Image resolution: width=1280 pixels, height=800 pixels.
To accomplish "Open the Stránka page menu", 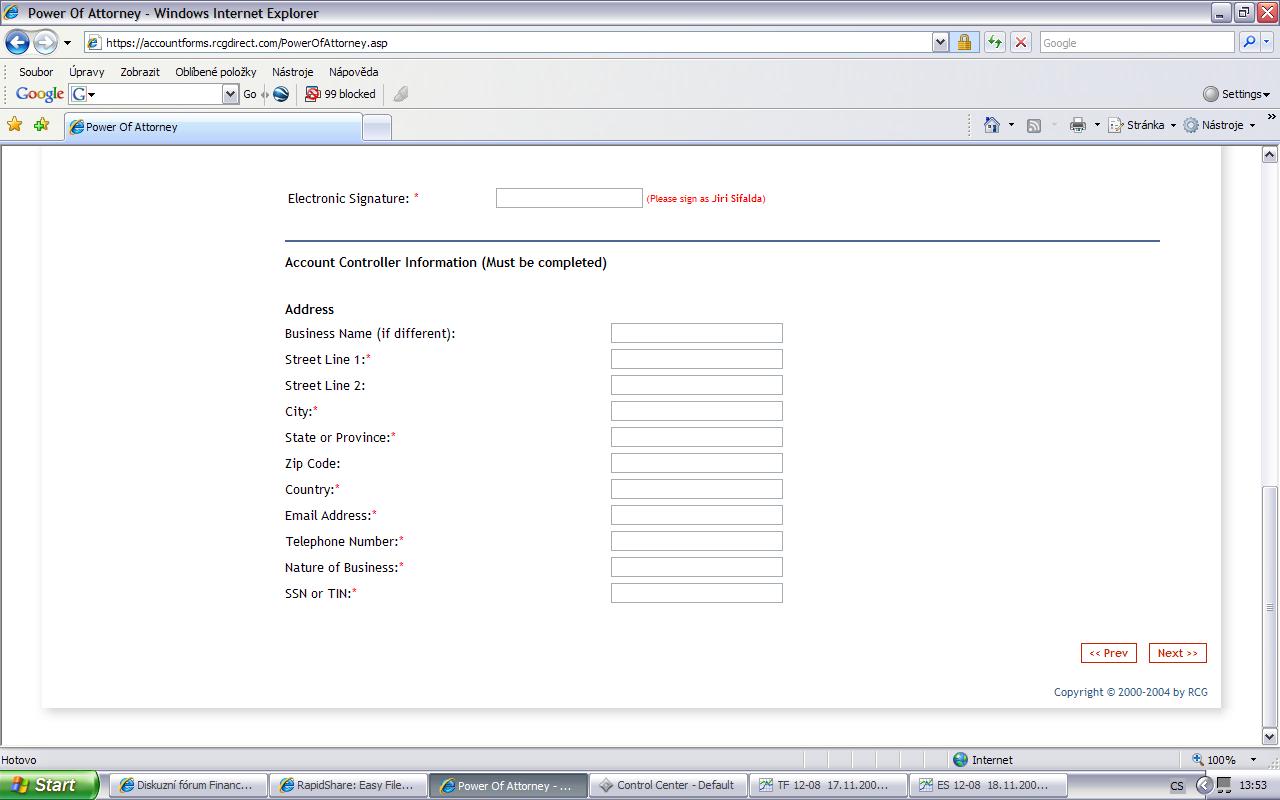I will pos(1142,126).
